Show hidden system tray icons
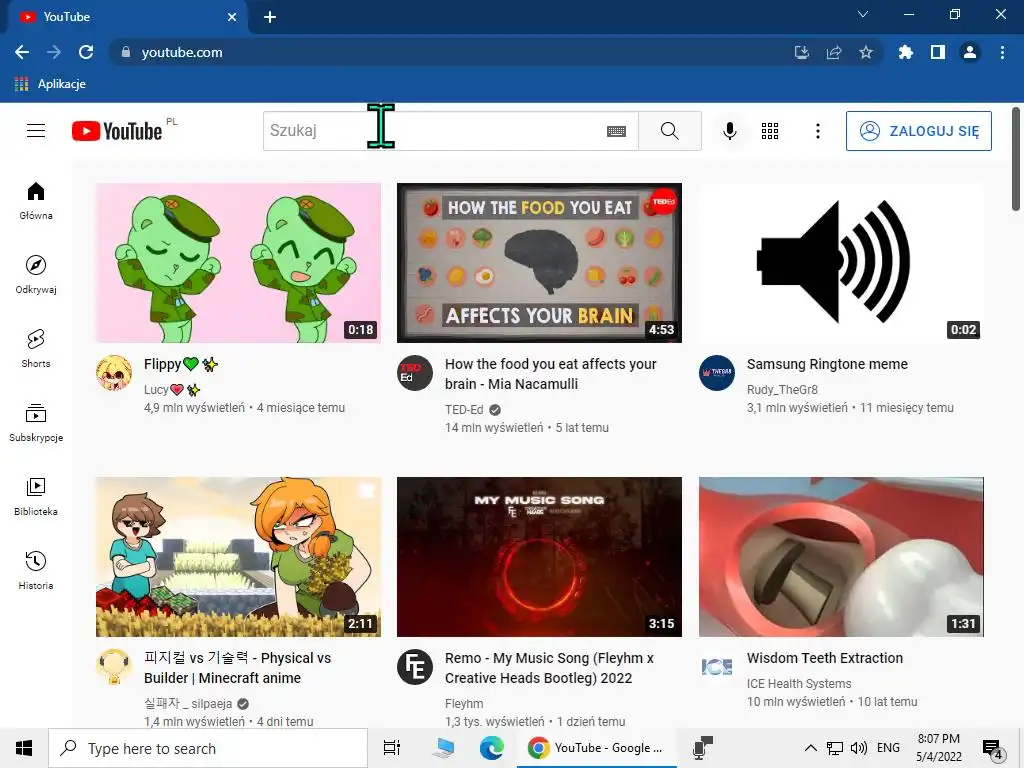This screenshot has height=768, width=1024. [x=810, y=748]
